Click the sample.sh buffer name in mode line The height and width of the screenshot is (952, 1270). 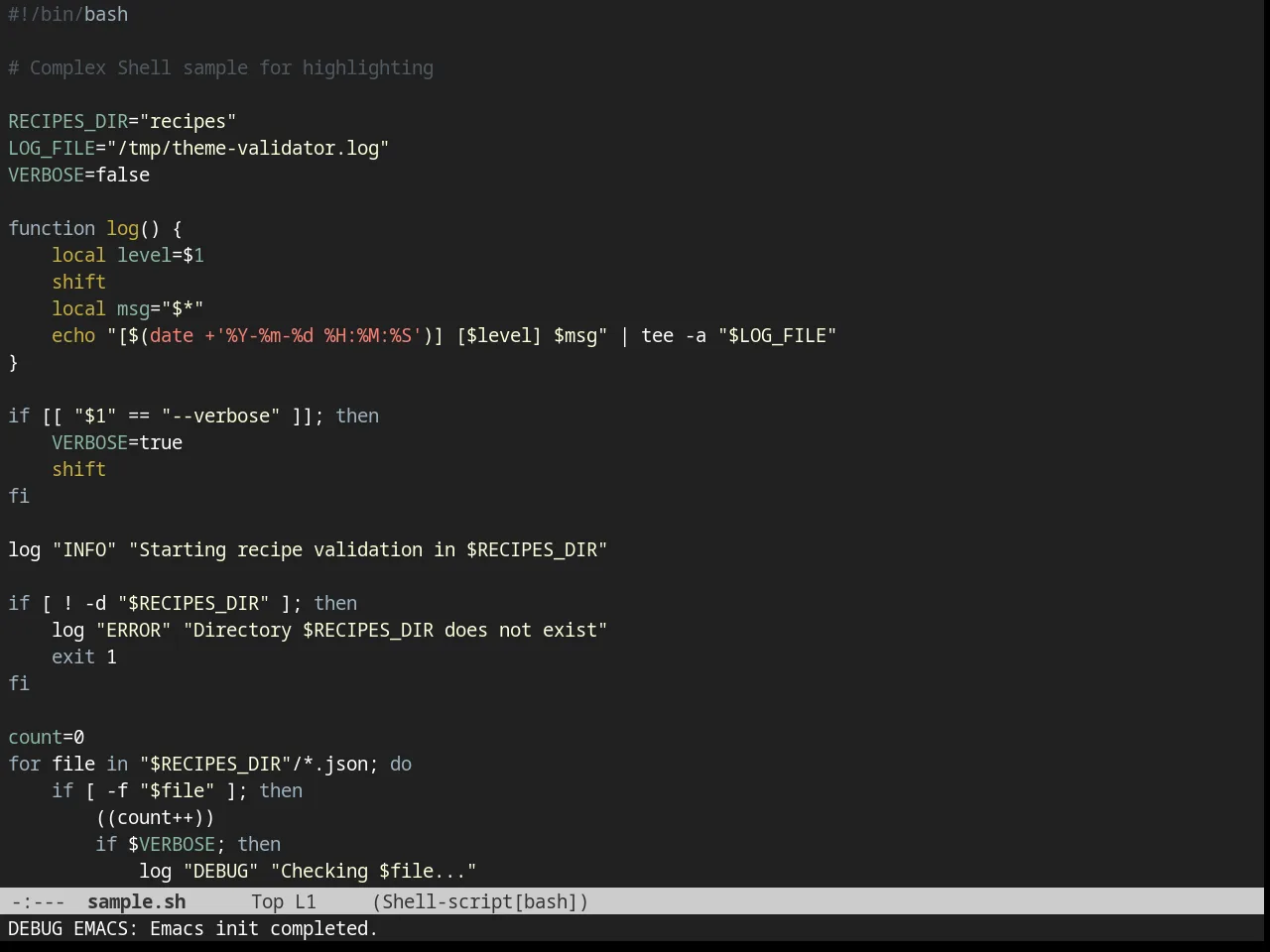137,901
